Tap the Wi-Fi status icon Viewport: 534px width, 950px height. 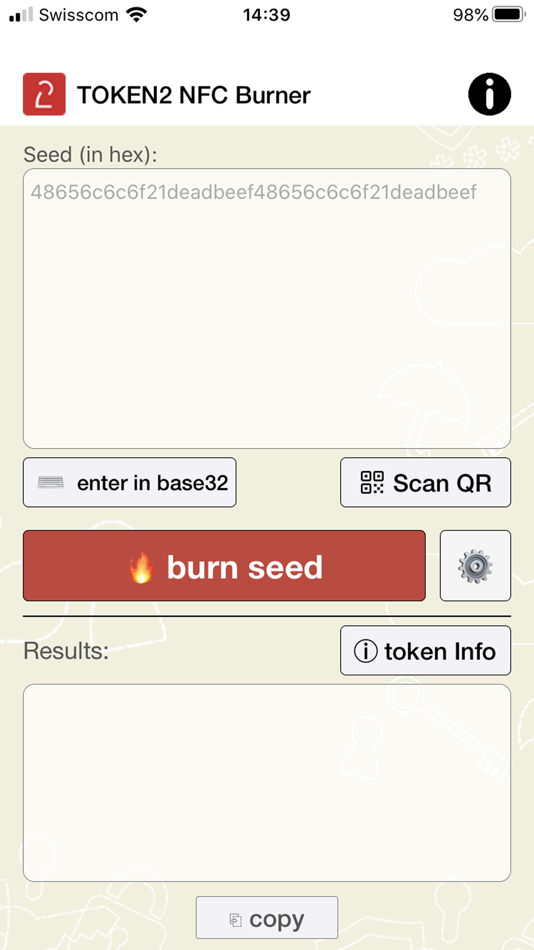pos(138,15)
